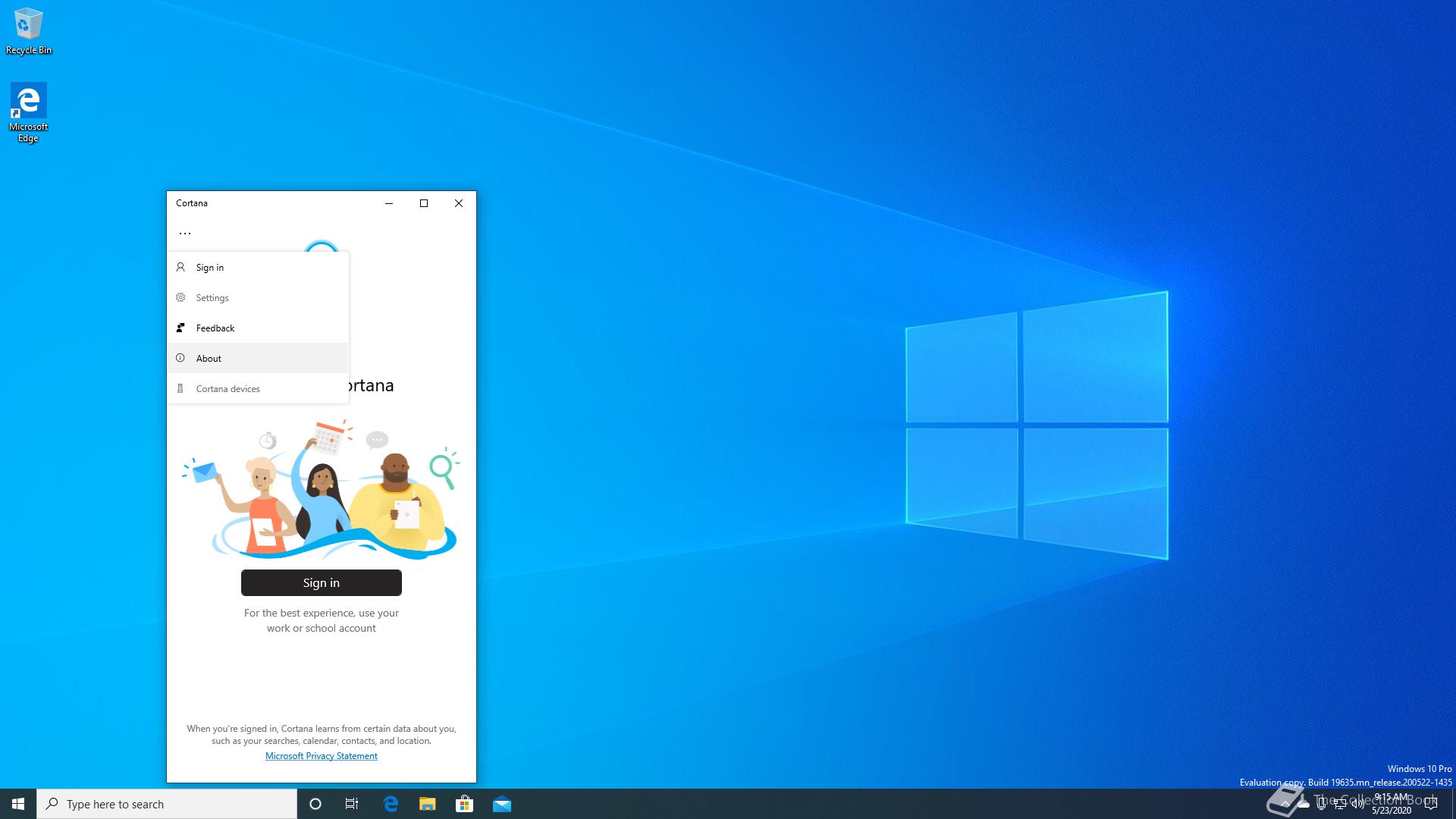Select Cortana devices menu entry

point(258,388)
